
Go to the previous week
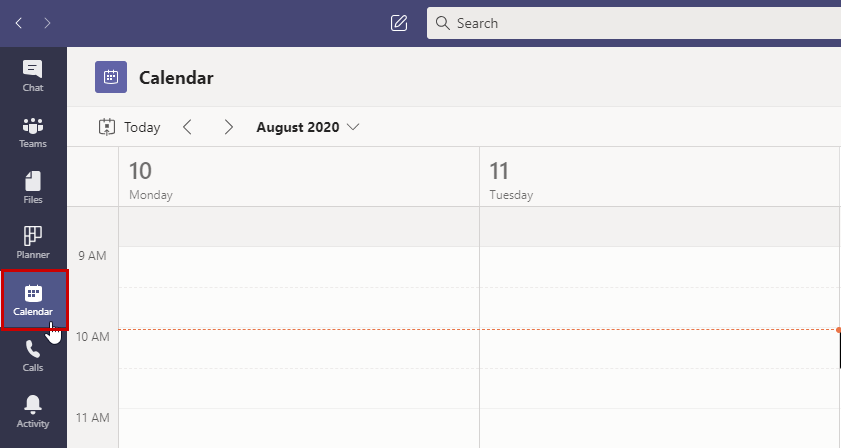pos(187,127)
